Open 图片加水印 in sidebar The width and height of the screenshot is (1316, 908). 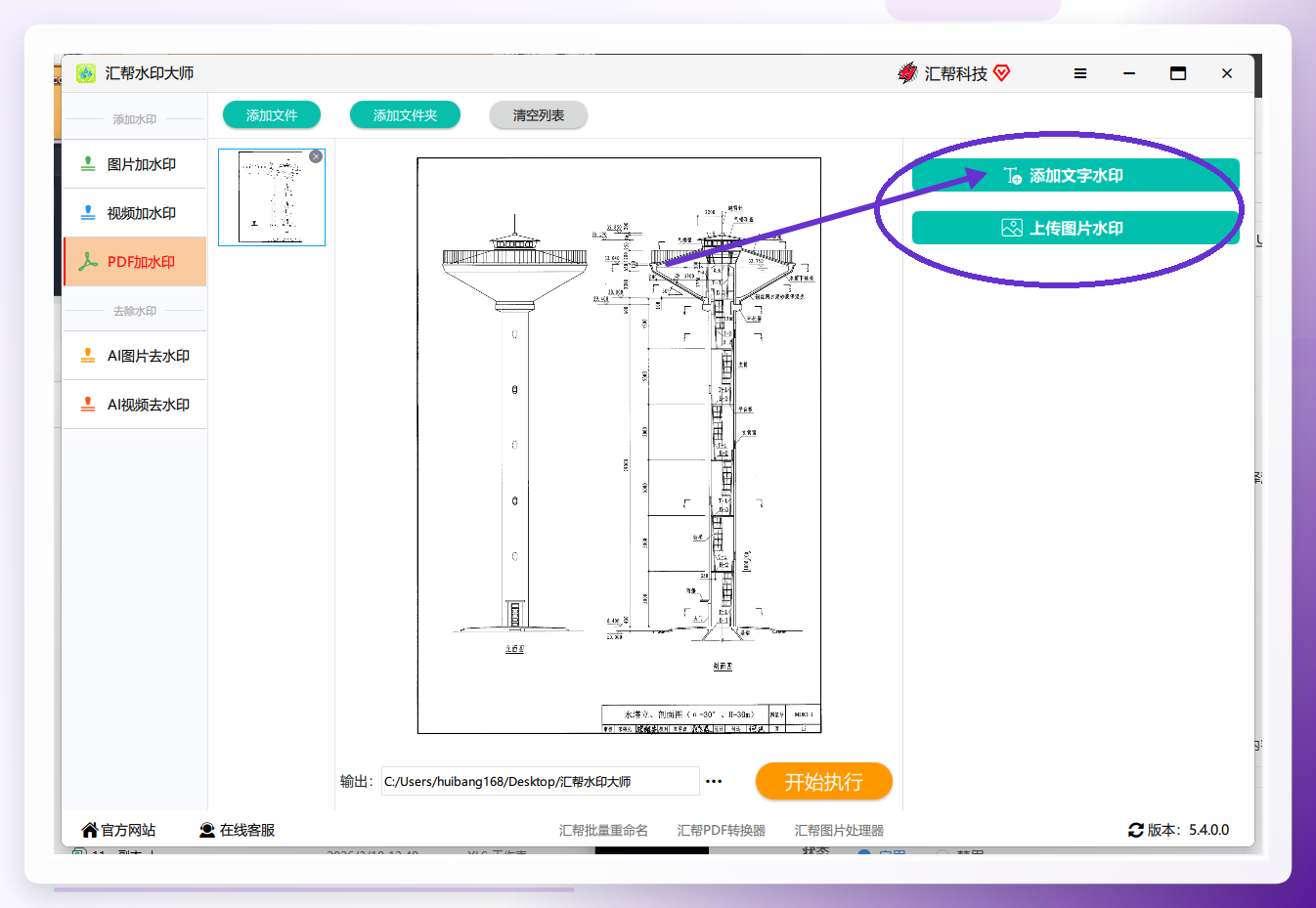pos(135,164)
